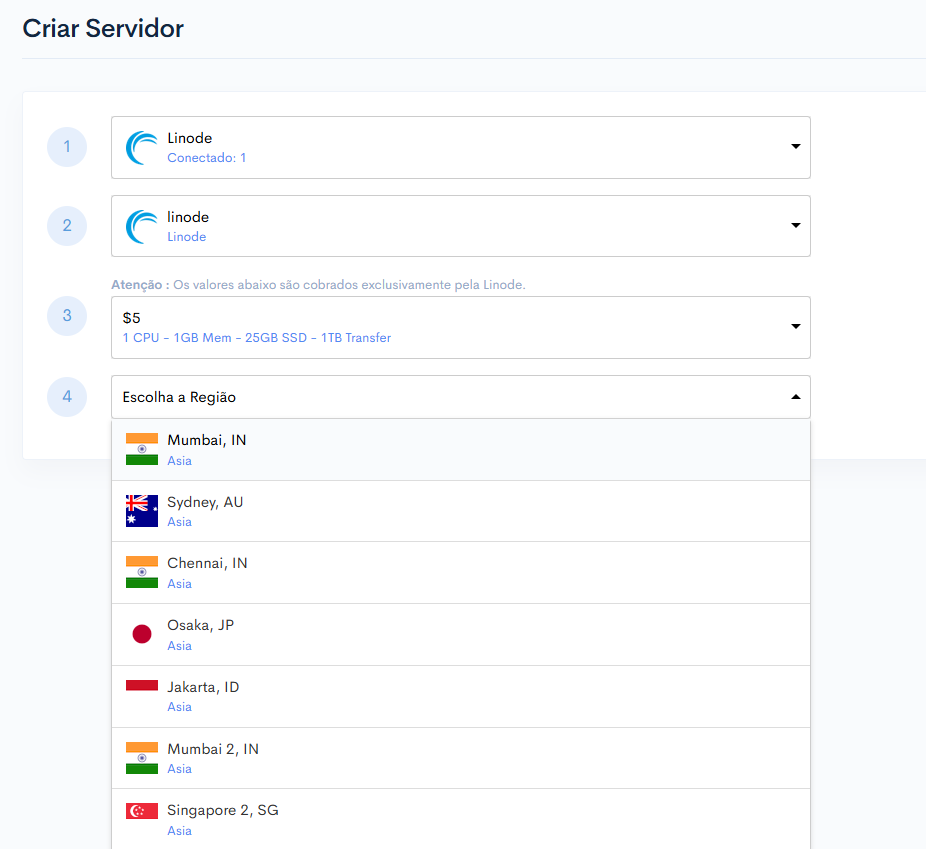Click the Linode logo in the provider field

tap(142, 148)
